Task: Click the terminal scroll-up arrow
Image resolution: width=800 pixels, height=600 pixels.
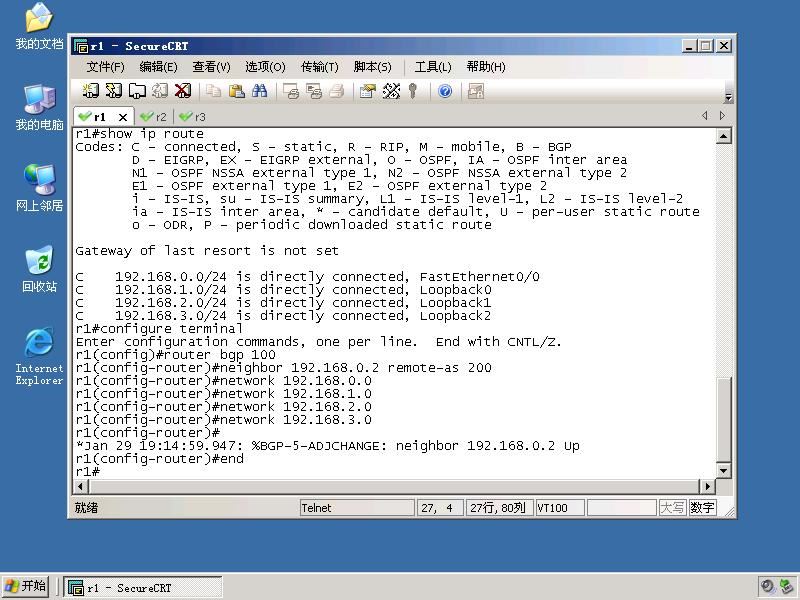Action: tap(723, 136)
